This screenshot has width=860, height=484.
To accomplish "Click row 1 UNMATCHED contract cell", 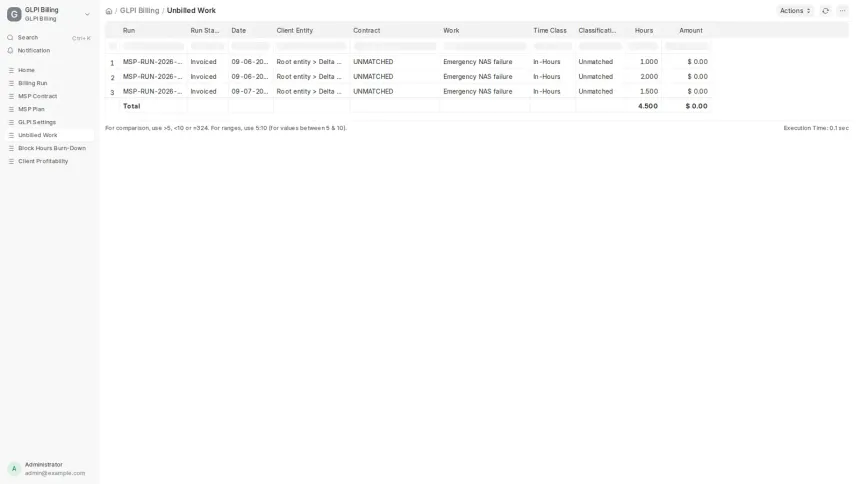I will [x=394, y=62].
